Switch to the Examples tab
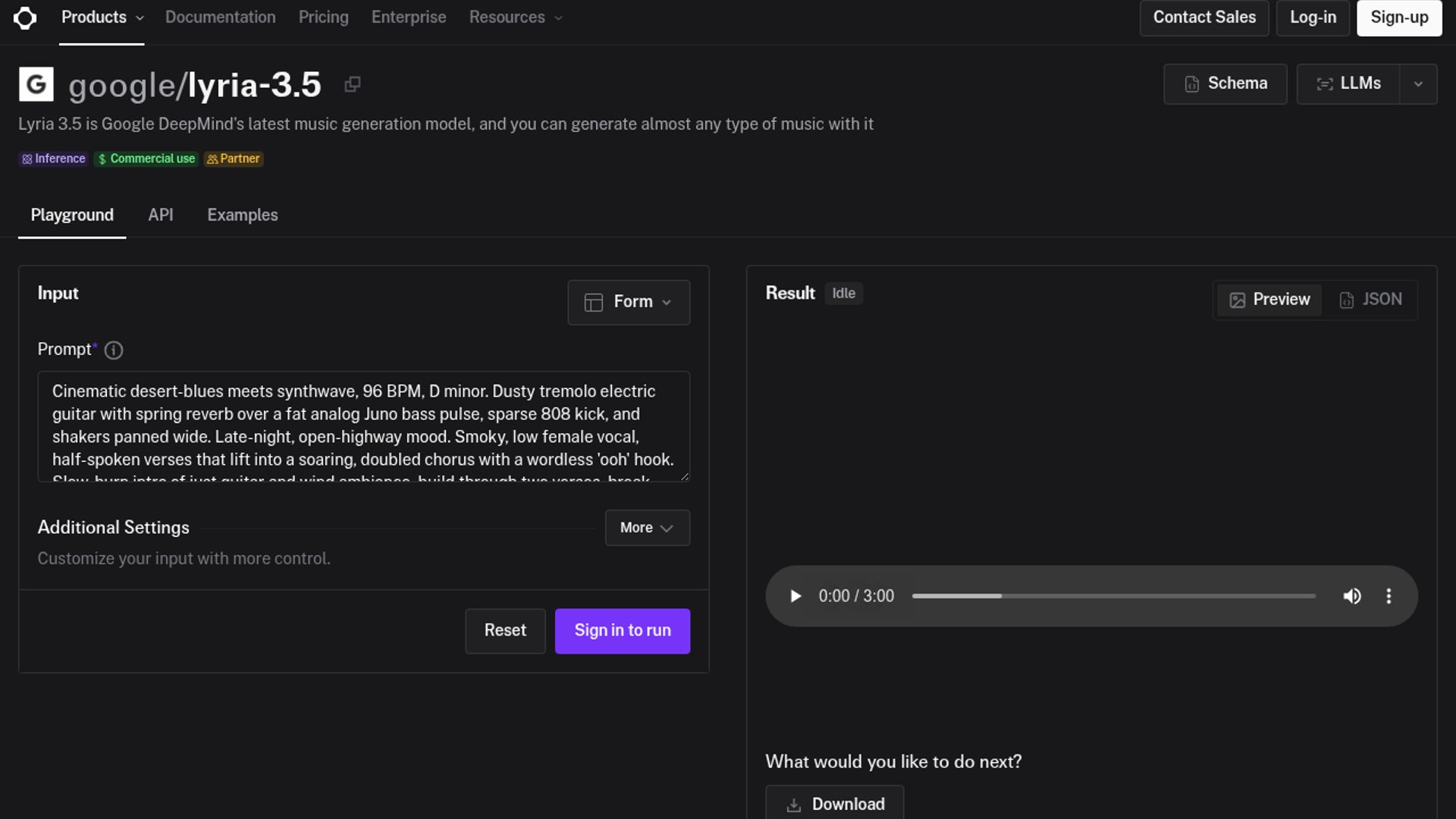The height and width of the screenshot is (819, 1456). point(243,215)
